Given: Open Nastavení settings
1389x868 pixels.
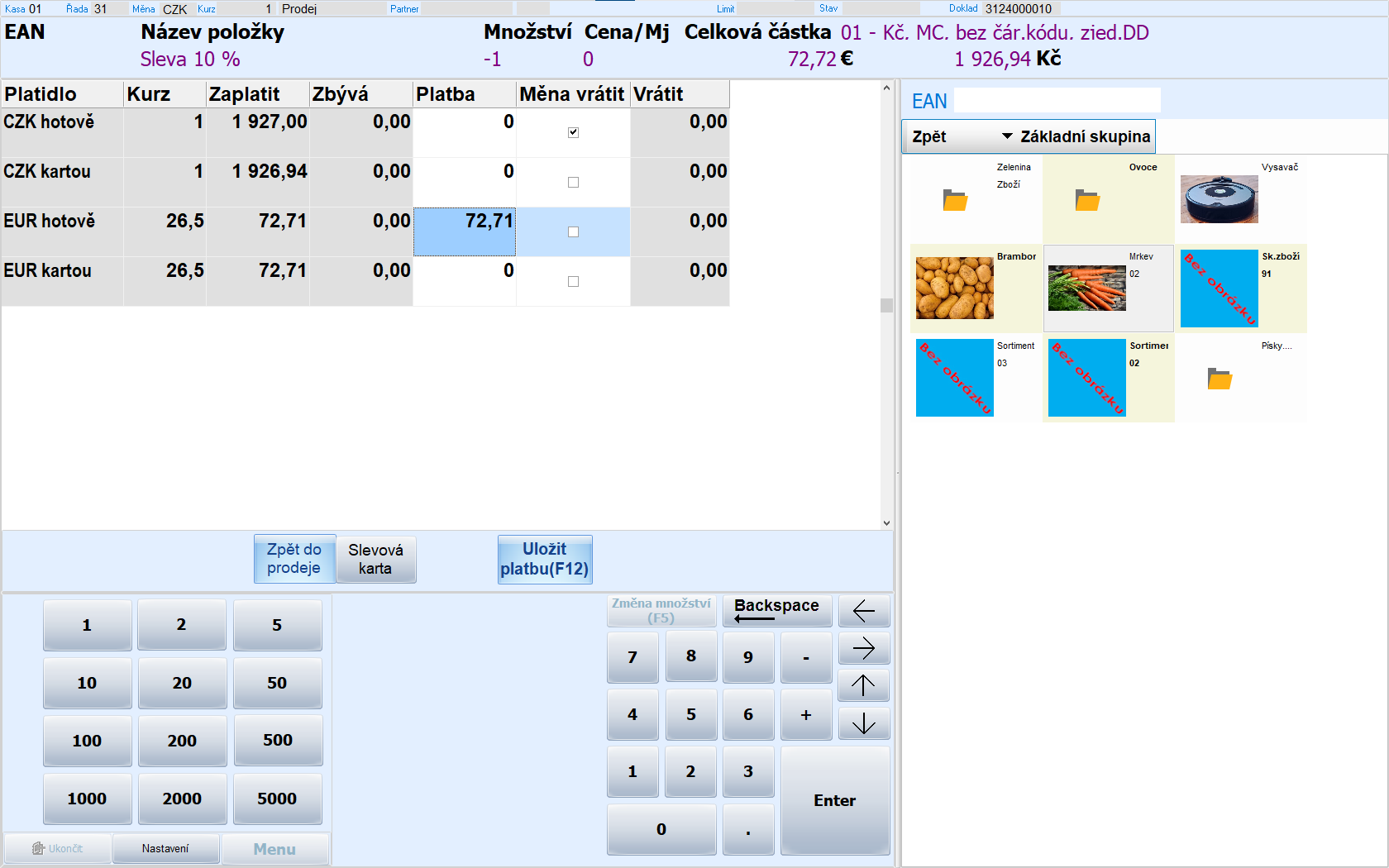Looking at the screenshot, I should point(165,849).
